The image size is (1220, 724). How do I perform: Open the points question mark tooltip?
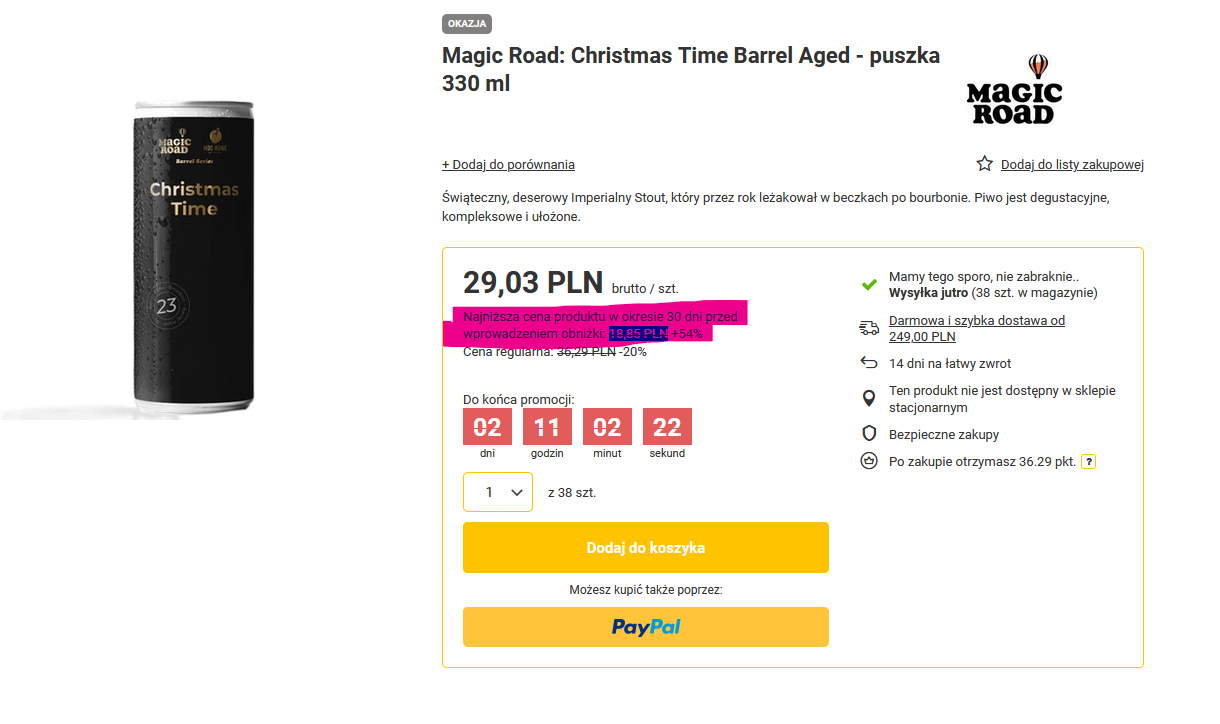click(x=1089, y=462)
